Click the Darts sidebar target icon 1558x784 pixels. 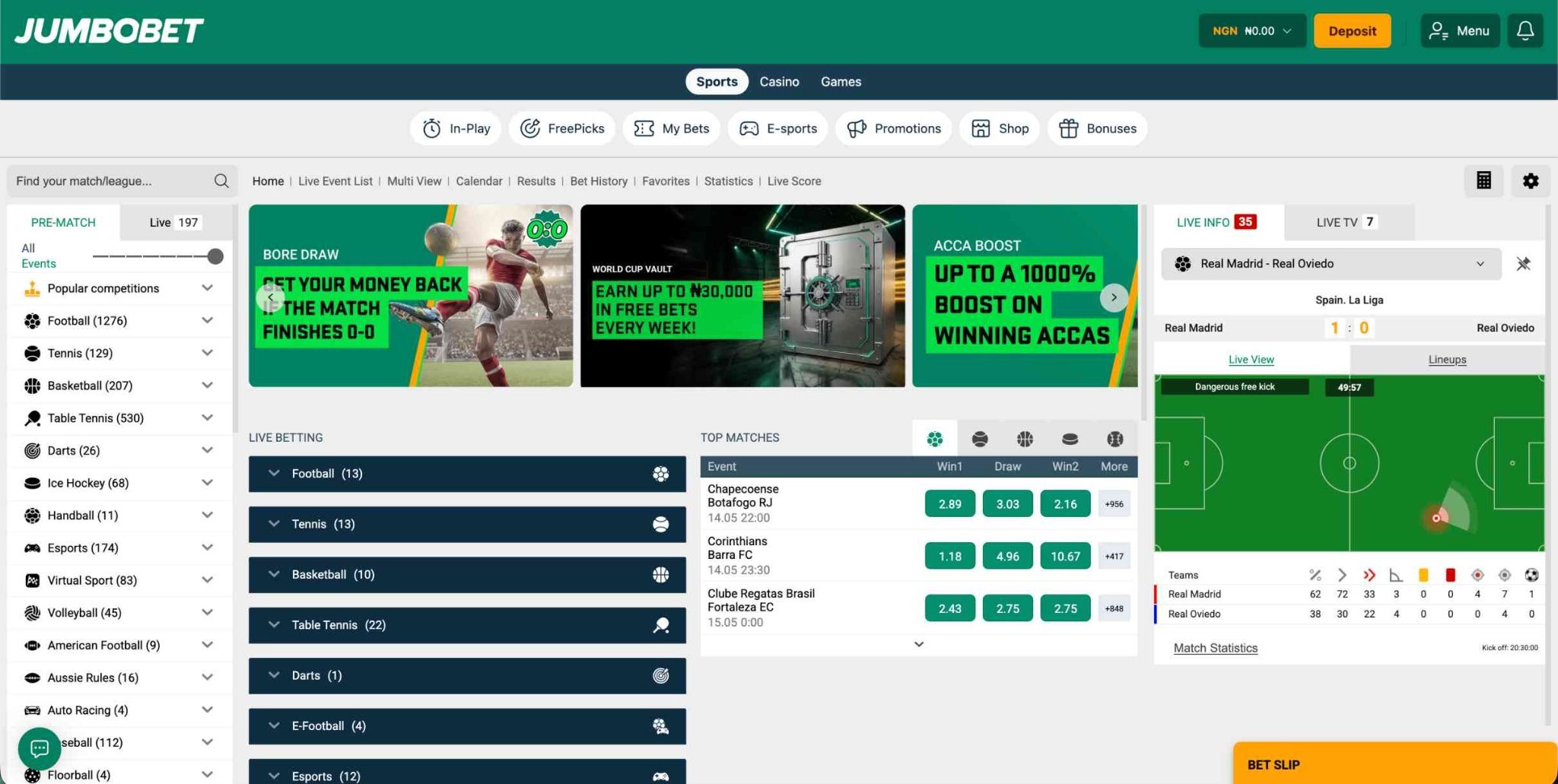[32, 451]
